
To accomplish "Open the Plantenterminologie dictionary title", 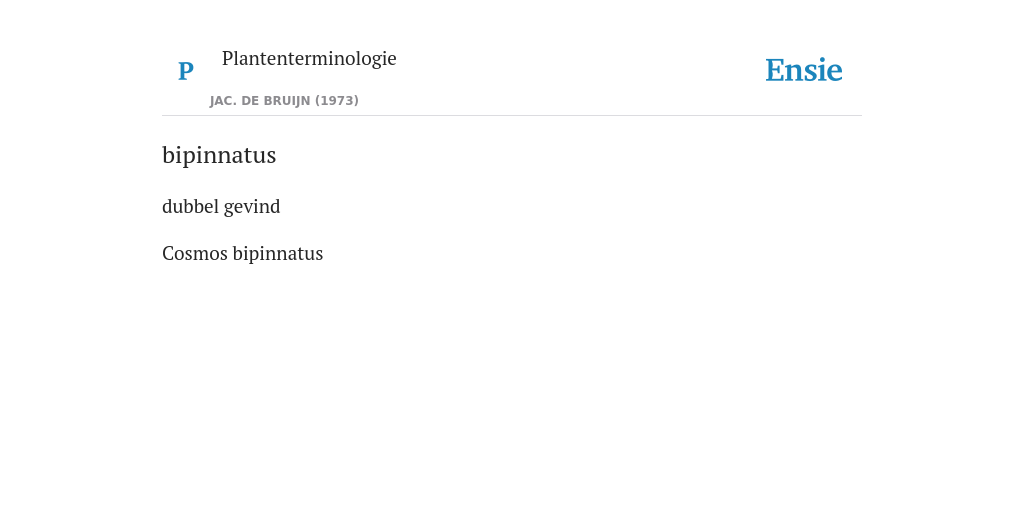I will click(x=309, y=59).
